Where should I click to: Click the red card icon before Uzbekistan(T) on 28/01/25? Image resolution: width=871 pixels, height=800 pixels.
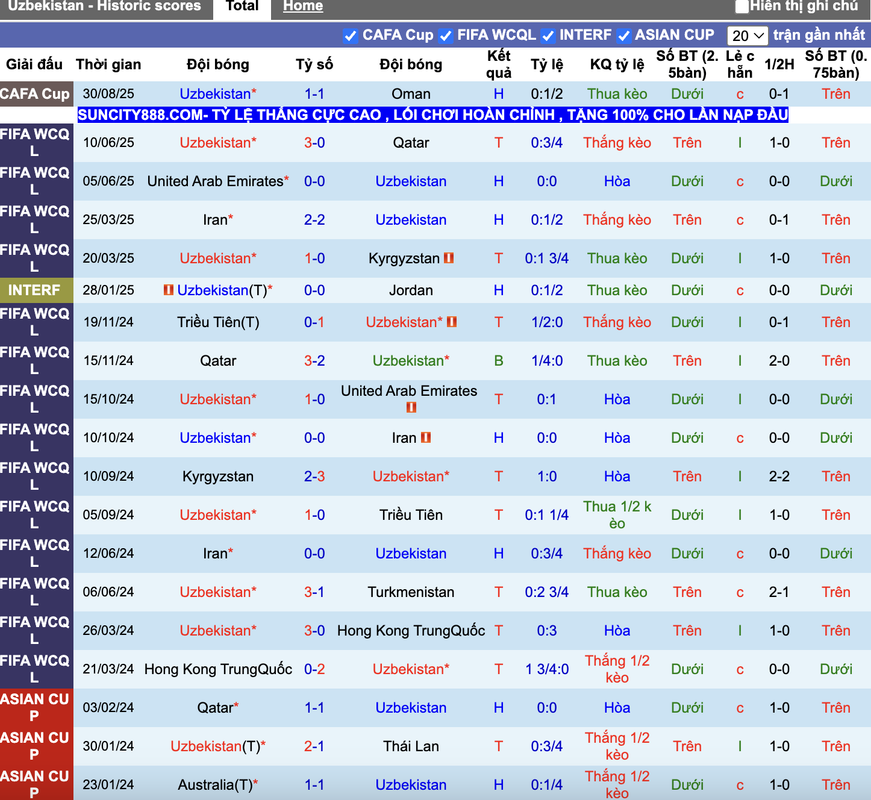point(169,290)
